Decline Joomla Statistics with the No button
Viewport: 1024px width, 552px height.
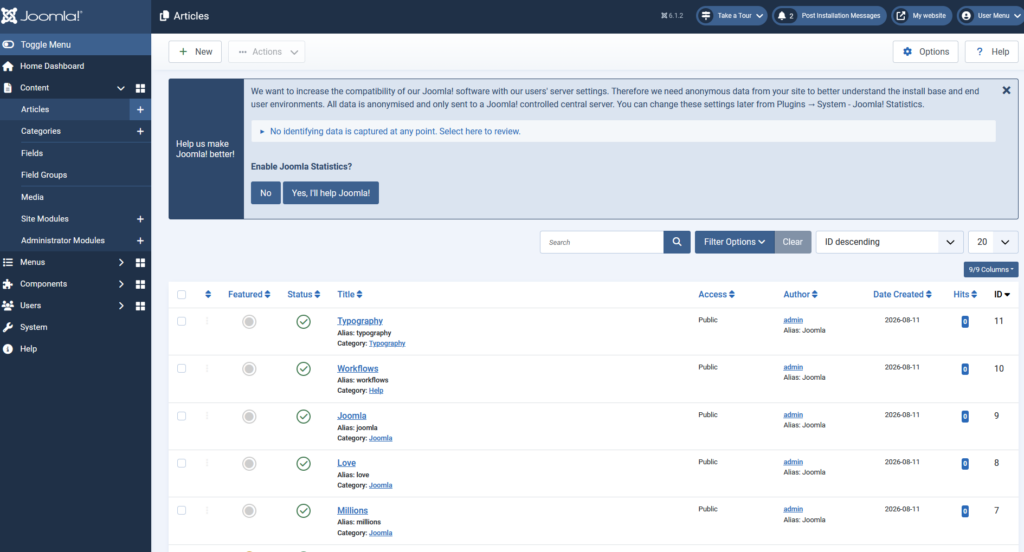click(266, 193)
